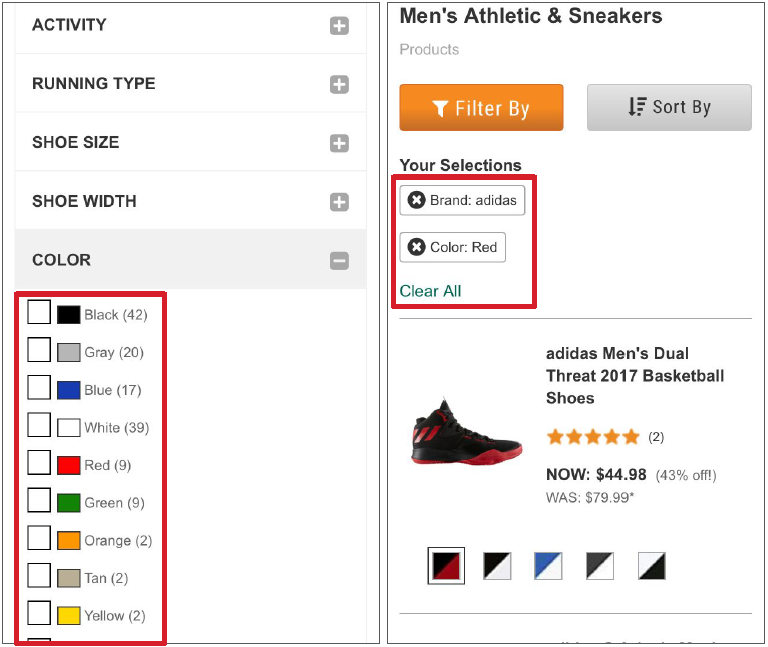Click the Blue color swatch in filters
Viewport: 768px width, 647px height.
tap(68, 389)
